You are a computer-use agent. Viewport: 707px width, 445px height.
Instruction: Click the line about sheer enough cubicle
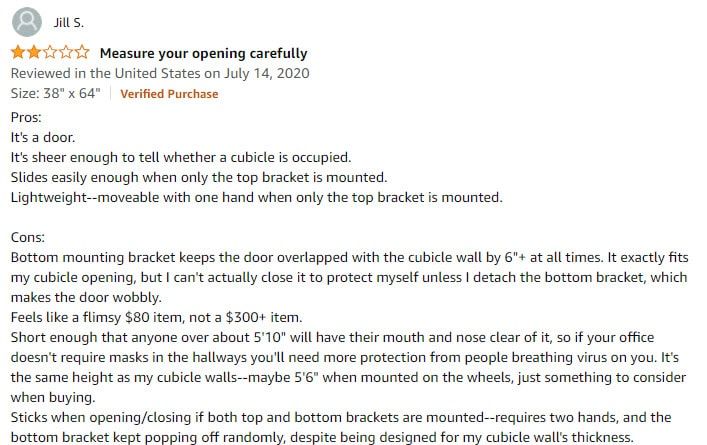coord(181,157)
